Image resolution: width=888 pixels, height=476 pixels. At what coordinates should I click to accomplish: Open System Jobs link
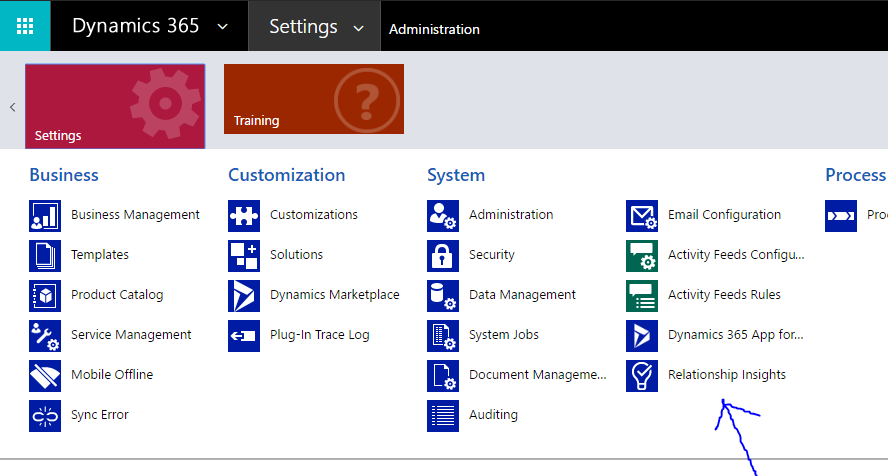[x=503, y=335]
